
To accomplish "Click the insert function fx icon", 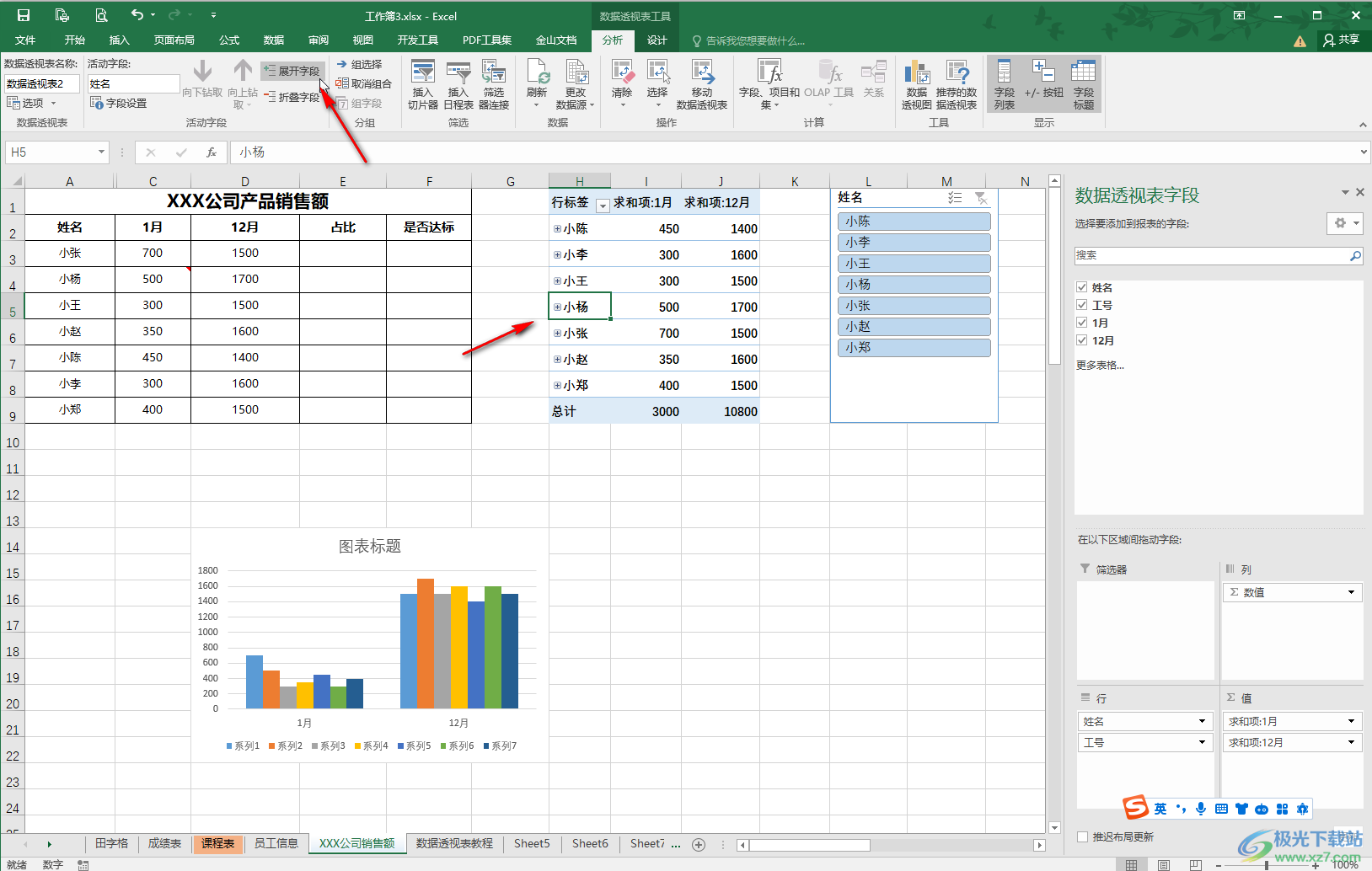I will [212, 152].
